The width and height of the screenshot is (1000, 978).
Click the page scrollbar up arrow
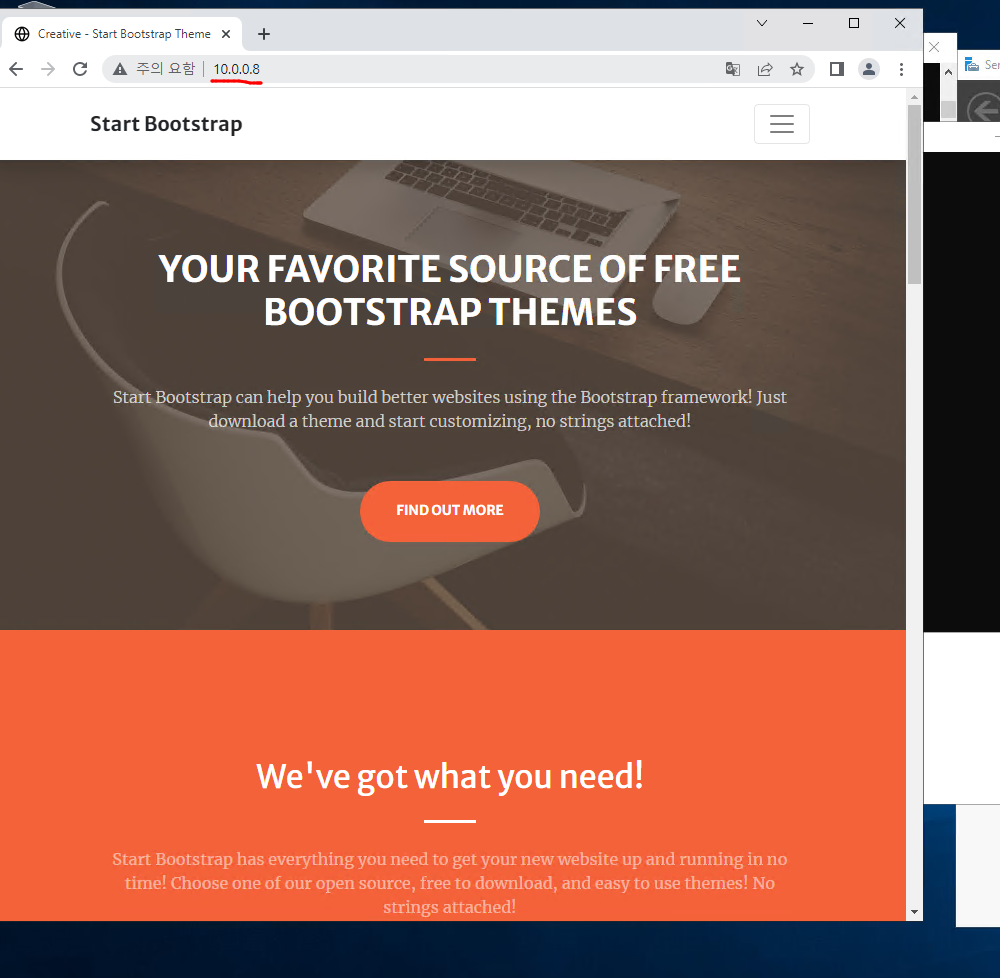(x=915, y=97)
